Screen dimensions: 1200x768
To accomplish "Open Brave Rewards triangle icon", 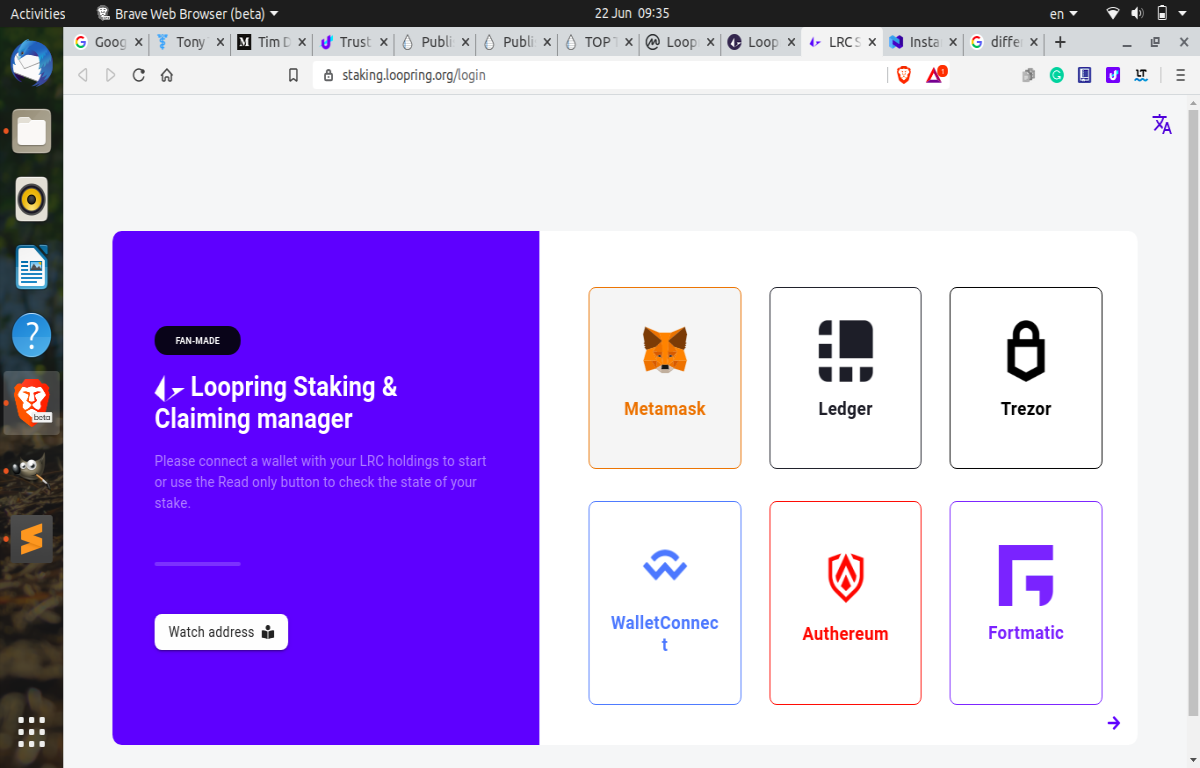I will pyautogui.click(x=935, y=75).
